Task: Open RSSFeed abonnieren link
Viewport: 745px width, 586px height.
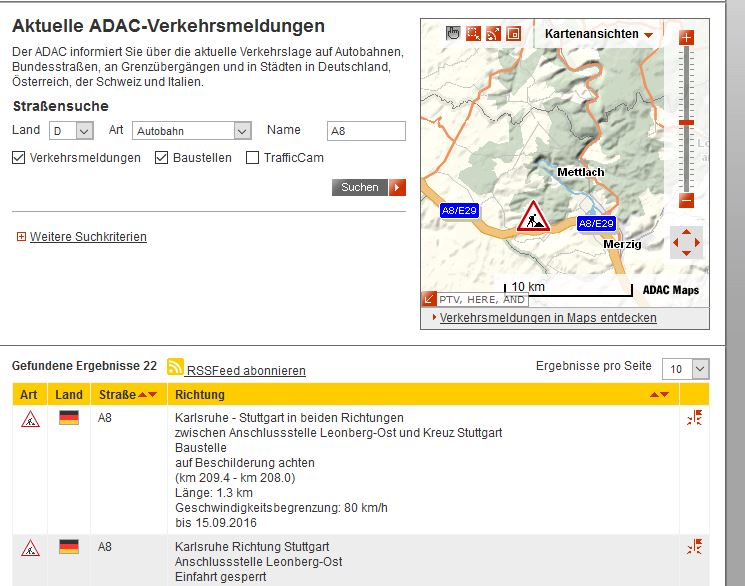Action: pyautogui.click(x=246, y=371)
